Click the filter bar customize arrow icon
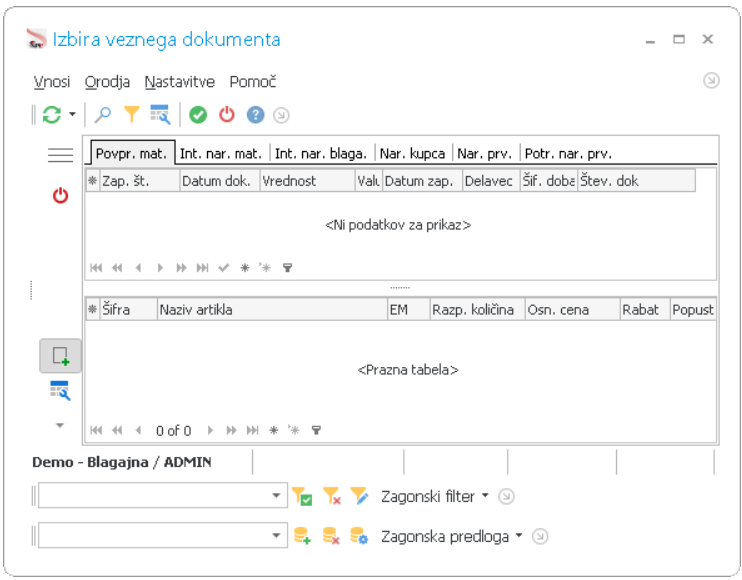Viewport: 742px width, 580px height. [x=506, y=496]
